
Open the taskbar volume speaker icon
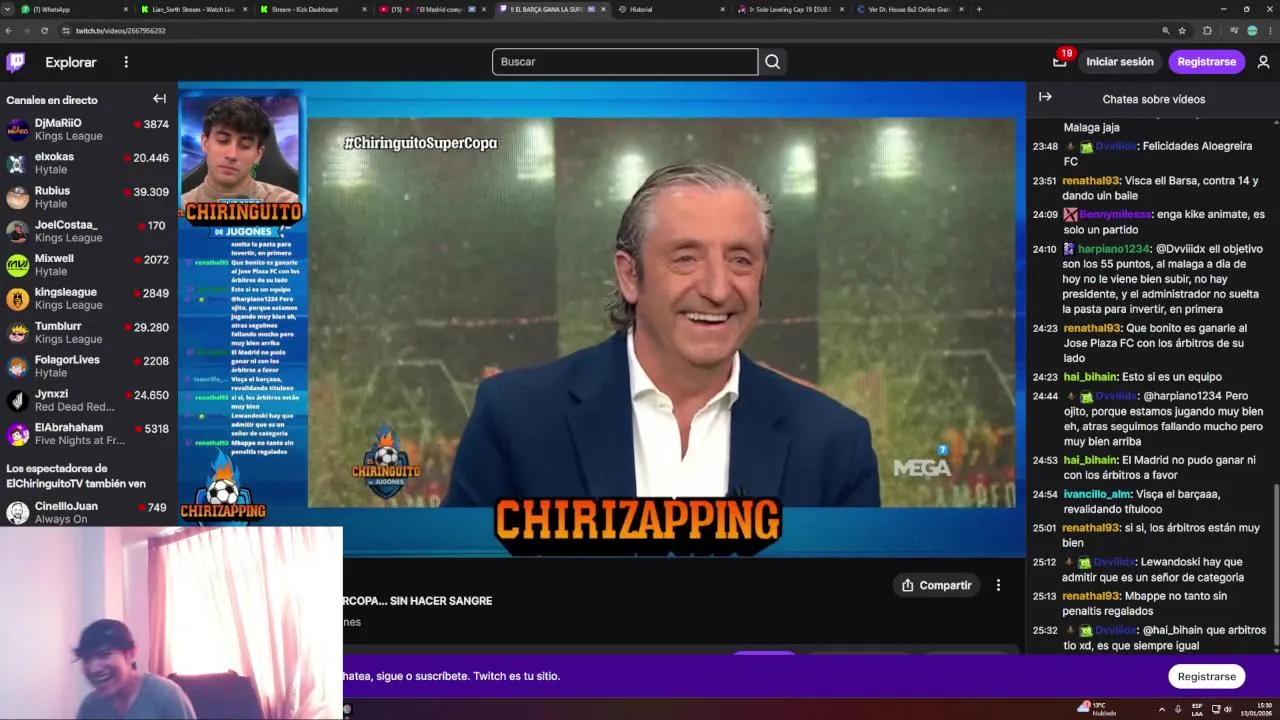[x=1227, y=709]
